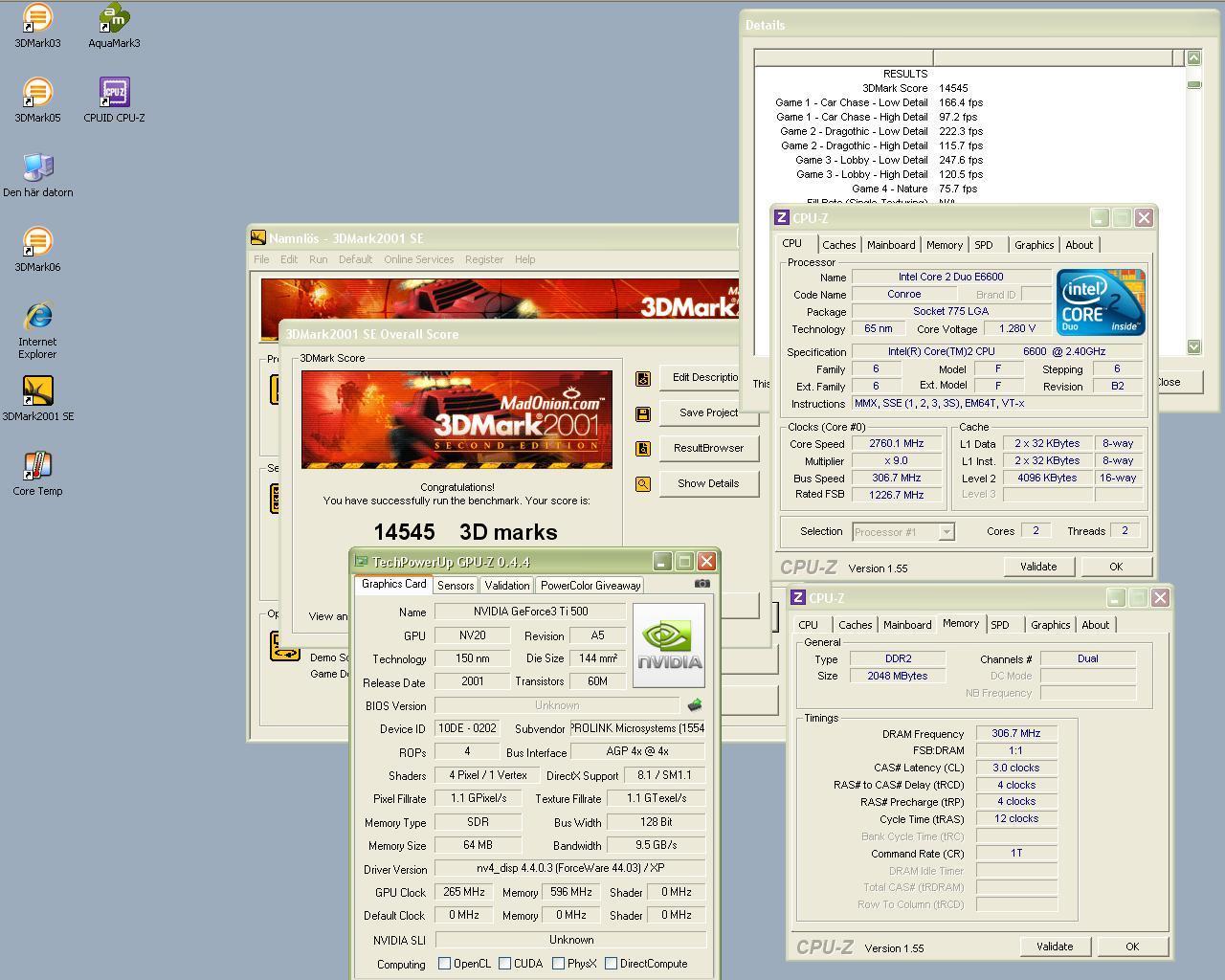Open the Help menu in 3DMark2001 SE

click(524, 259)
